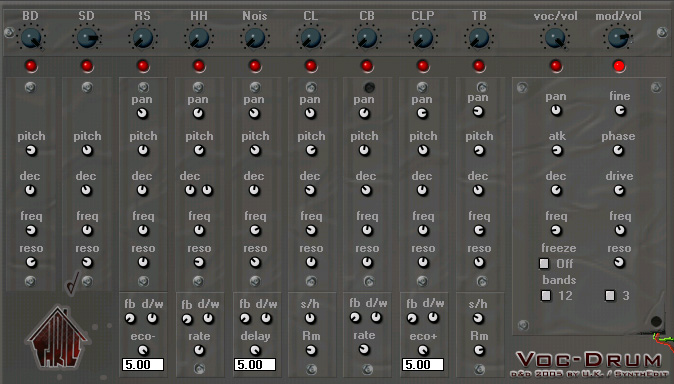Toggle the red LED under TB
674x384 pixels.
pyautogui.click(x=478, y=66)
